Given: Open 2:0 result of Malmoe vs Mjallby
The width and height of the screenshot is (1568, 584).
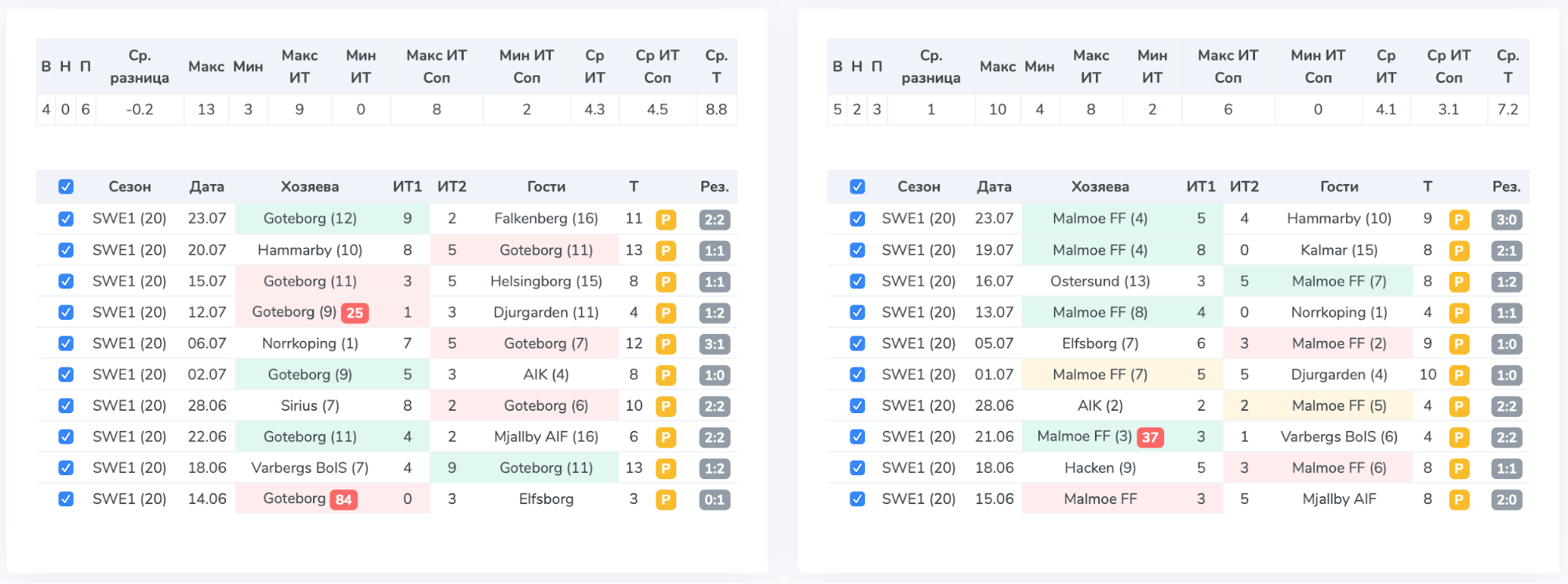Looking at the screenshot, I should [x=1507, y=499].
